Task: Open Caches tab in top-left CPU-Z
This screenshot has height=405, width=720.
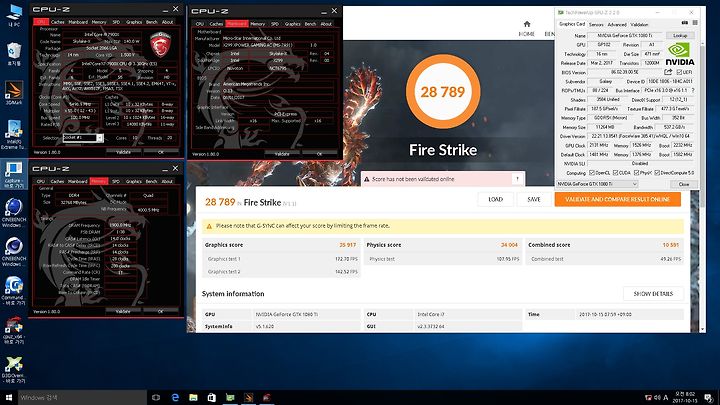Action: coord(57,22)
